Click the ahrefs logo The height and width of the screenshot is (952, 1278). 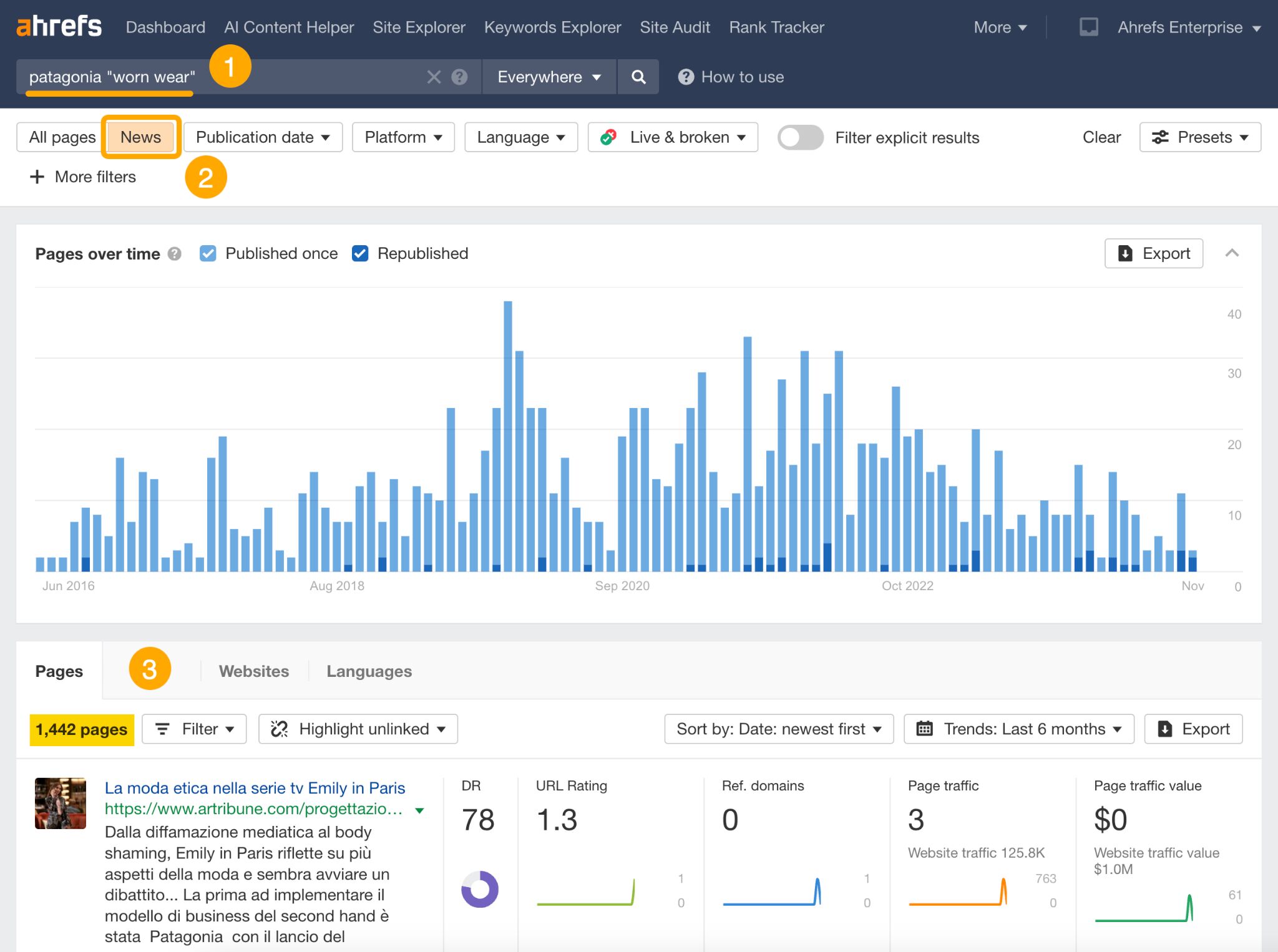point(59,26)
